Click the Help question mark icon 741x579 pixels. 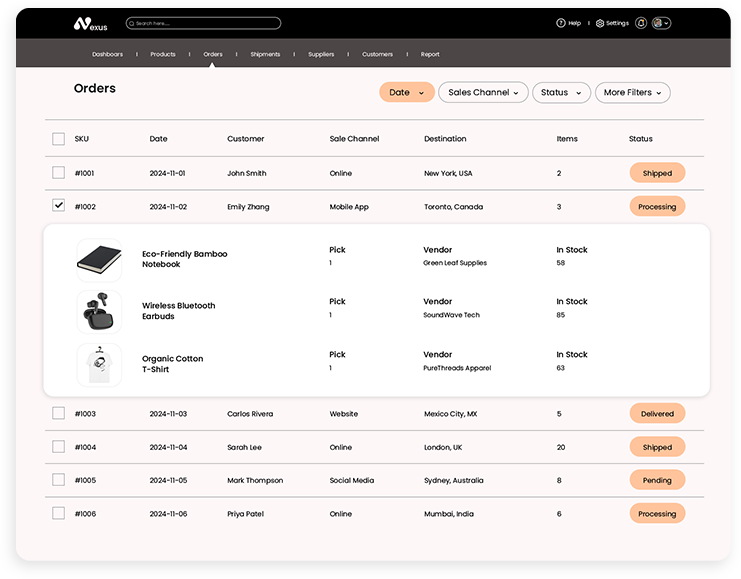tap(562, 23)
